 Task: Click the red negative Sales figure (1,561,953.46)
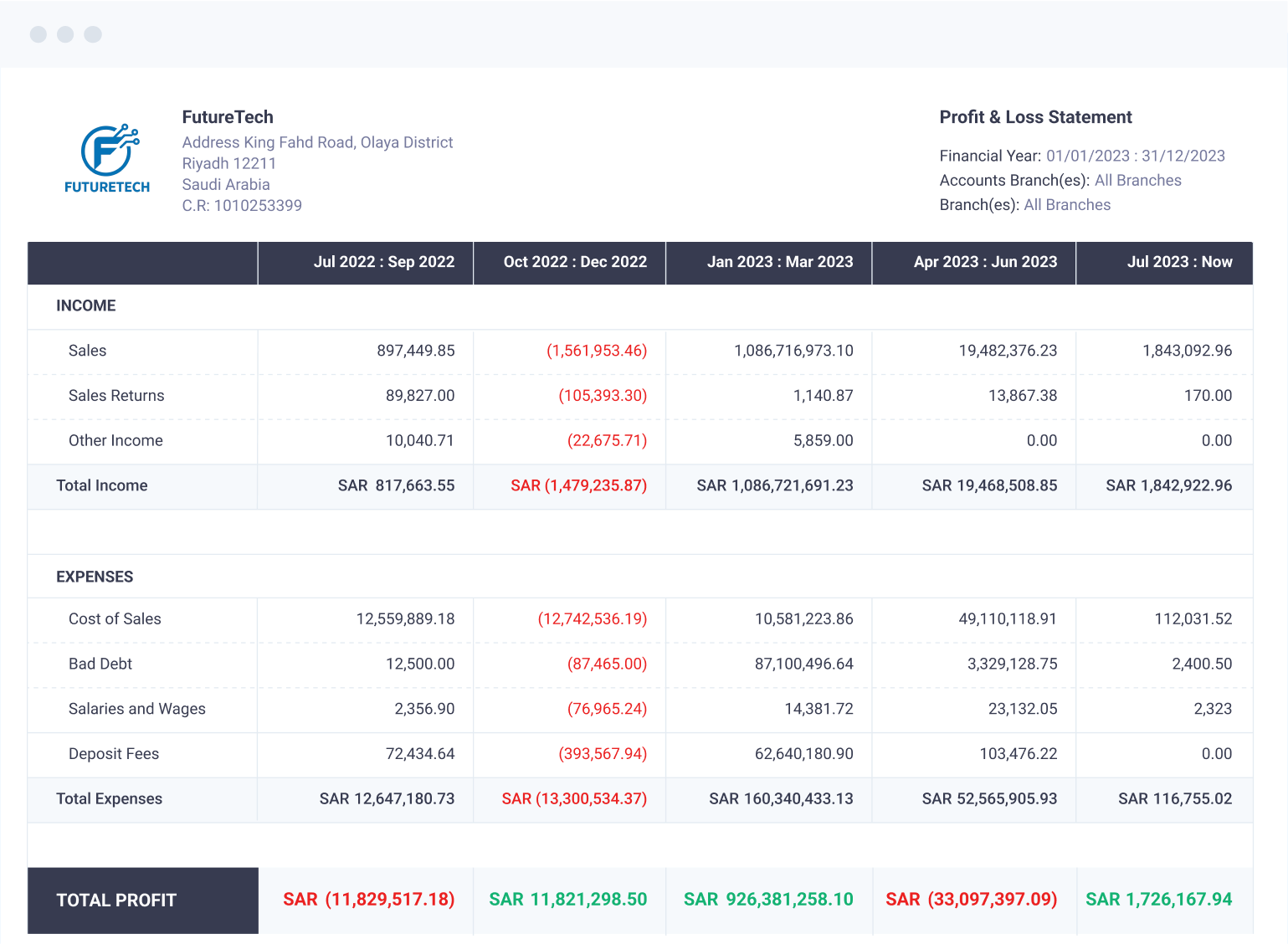click(596, 351)
